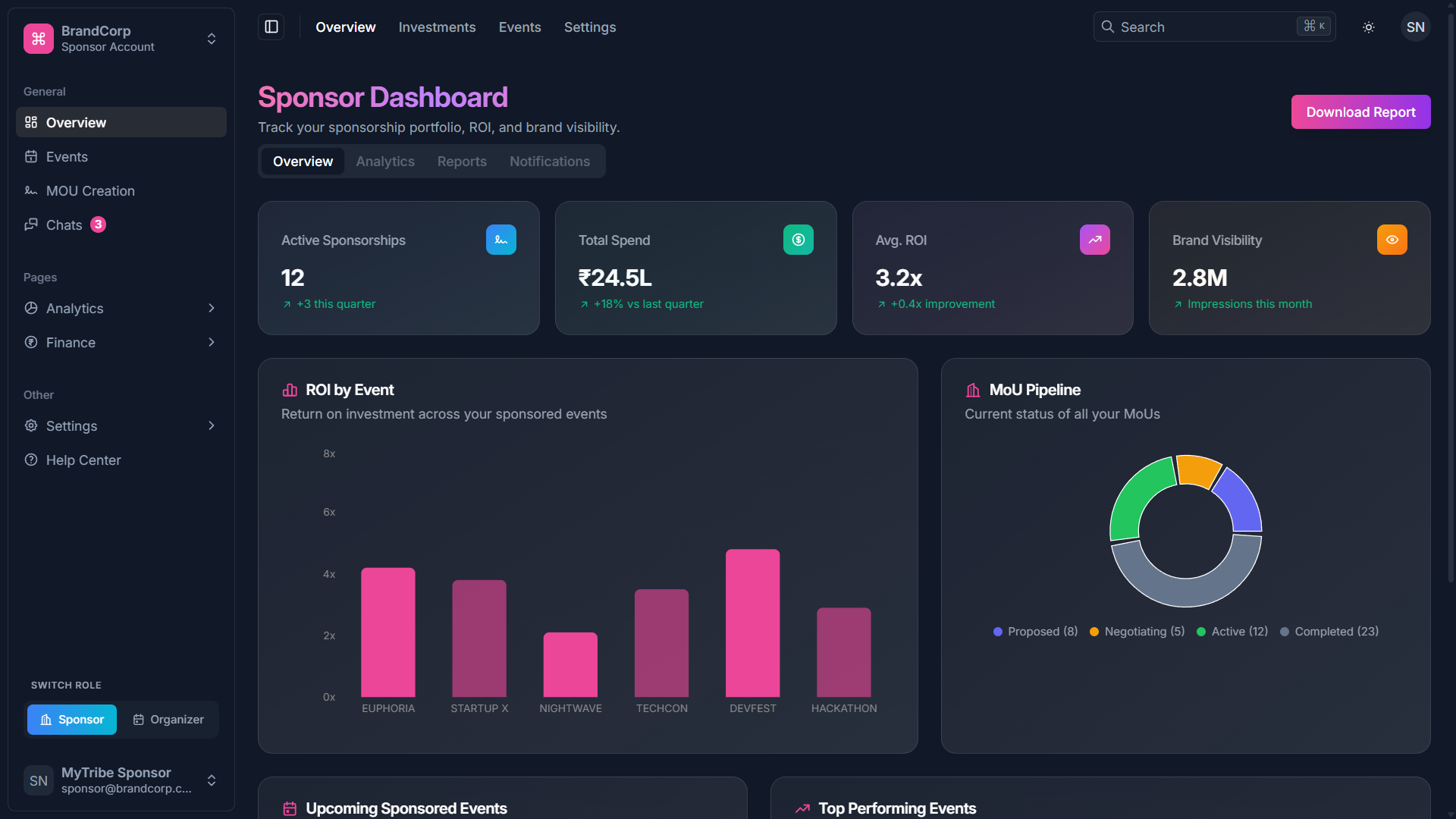Open the Settings top nav item
Image resolution: width=1456 pixels, height=819 pixels.
tap(589, 27)
